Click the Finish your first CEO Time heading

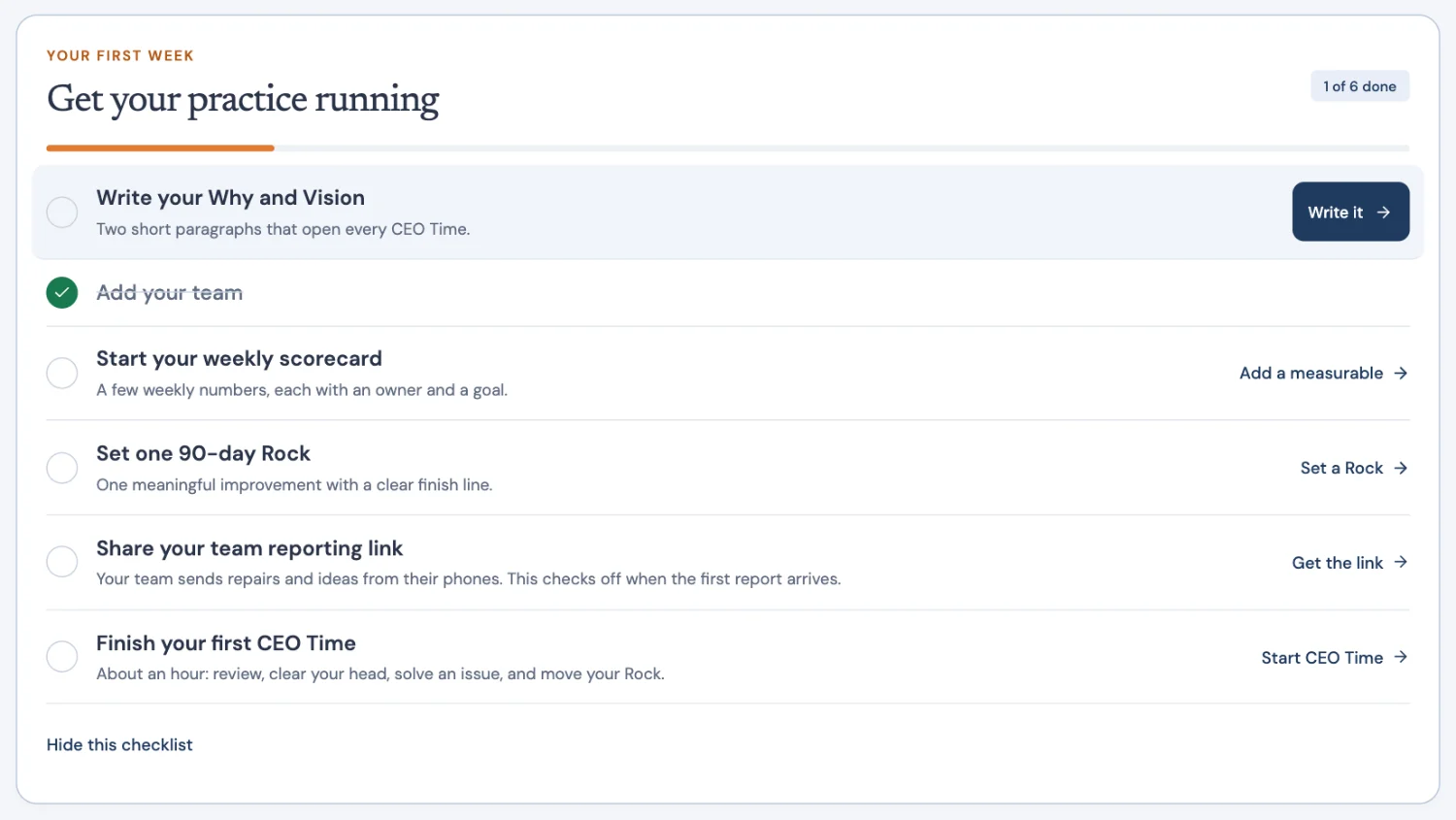(x=226, y=643)
